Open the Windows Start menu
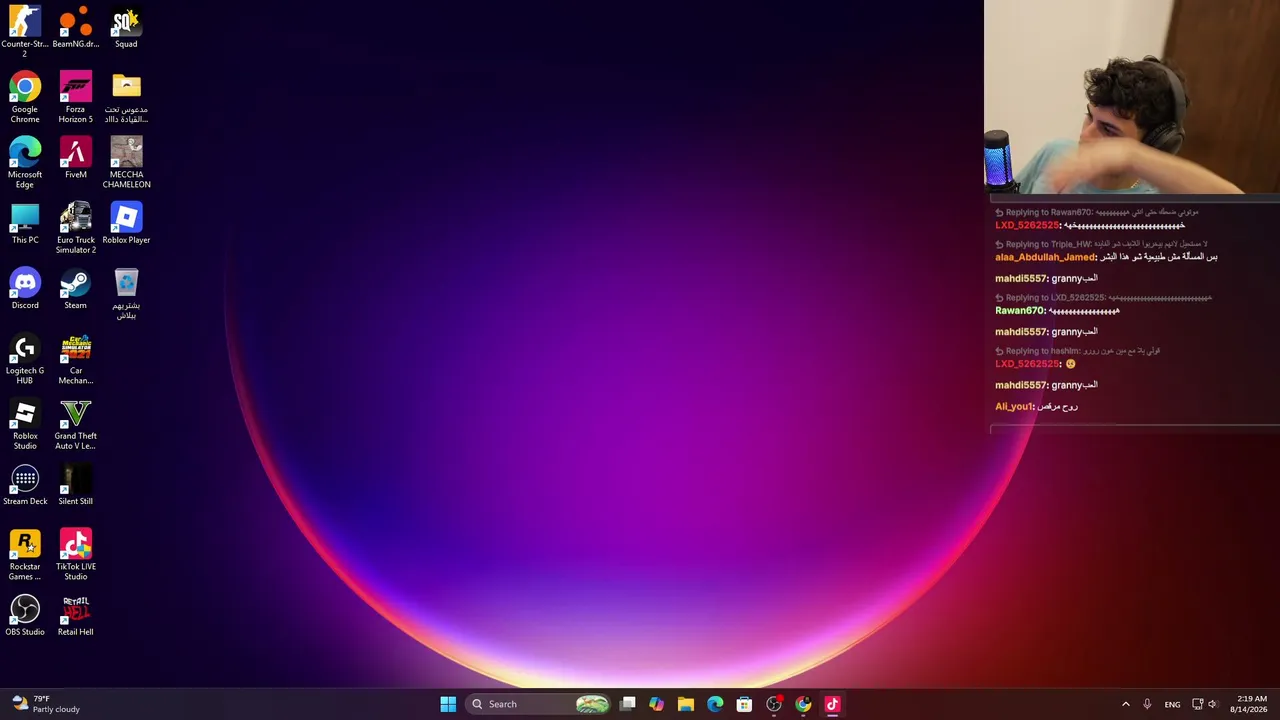 (x=448, y=704)
